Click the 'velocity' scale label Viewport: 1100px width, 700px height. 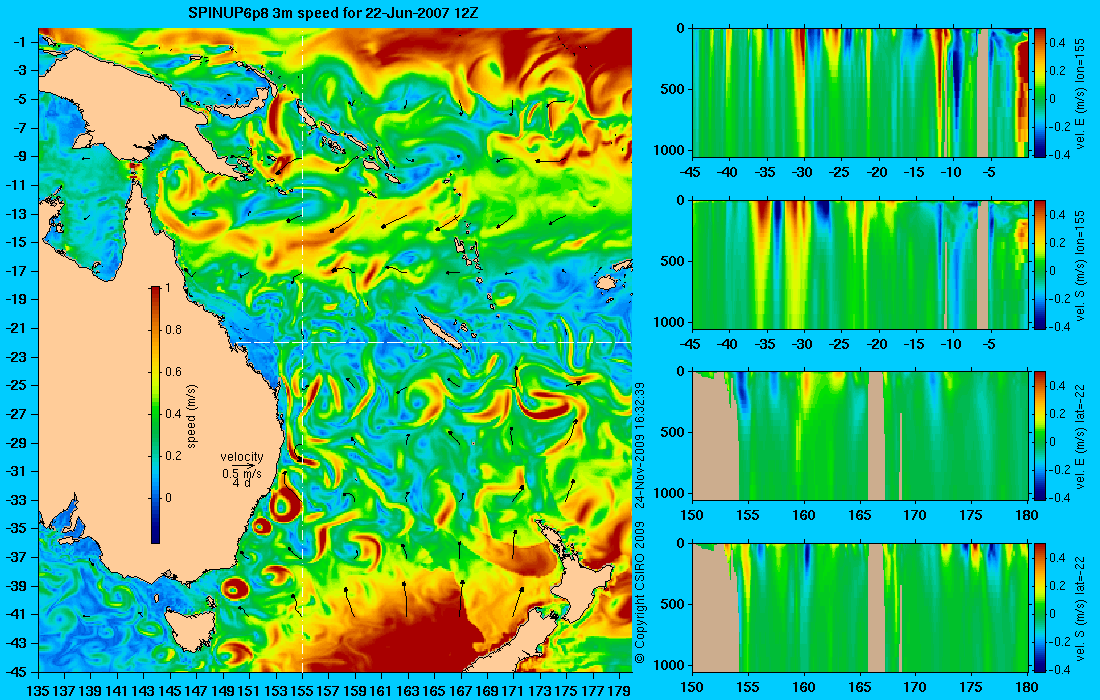click(x=242, y=457)
